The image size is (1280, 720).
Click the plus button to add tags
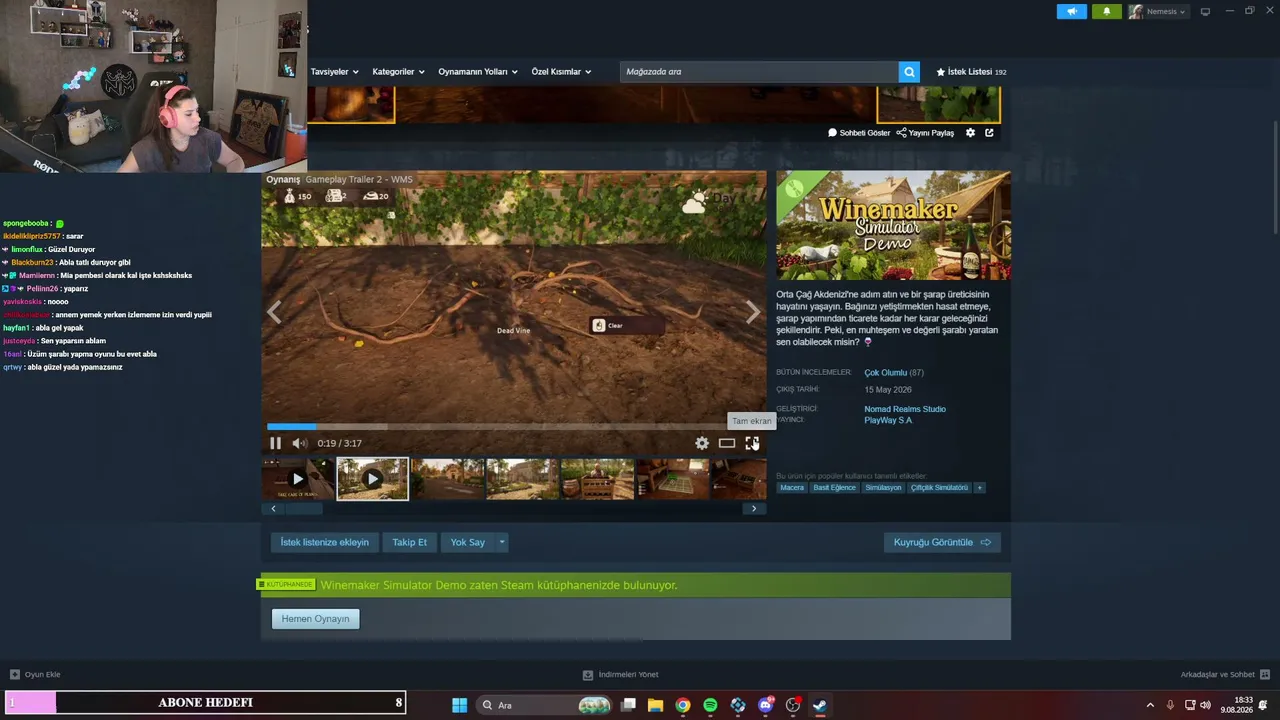click(x=980, y=488)
